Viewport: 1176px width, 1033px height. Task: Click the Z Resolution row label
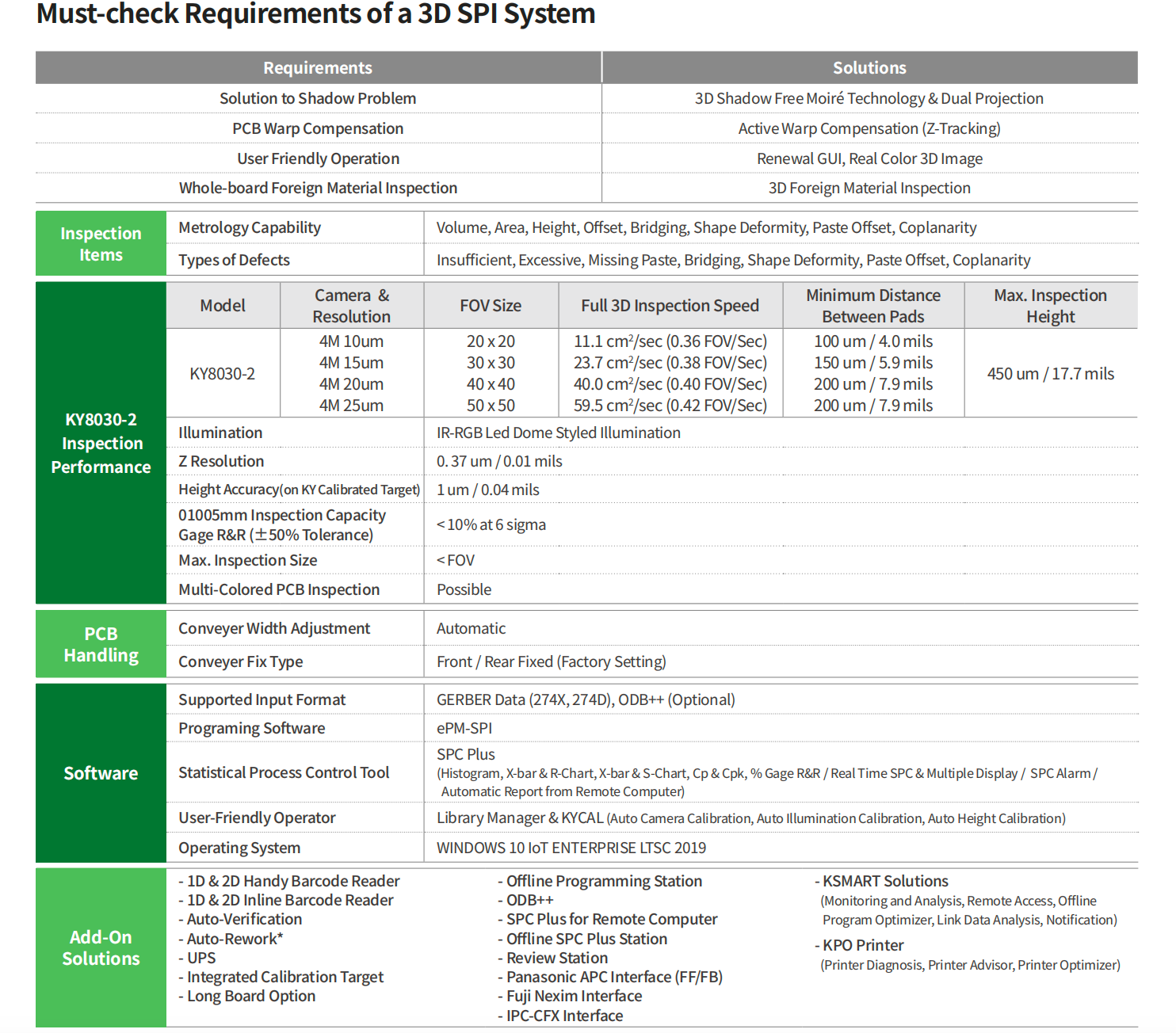point(221,461)
